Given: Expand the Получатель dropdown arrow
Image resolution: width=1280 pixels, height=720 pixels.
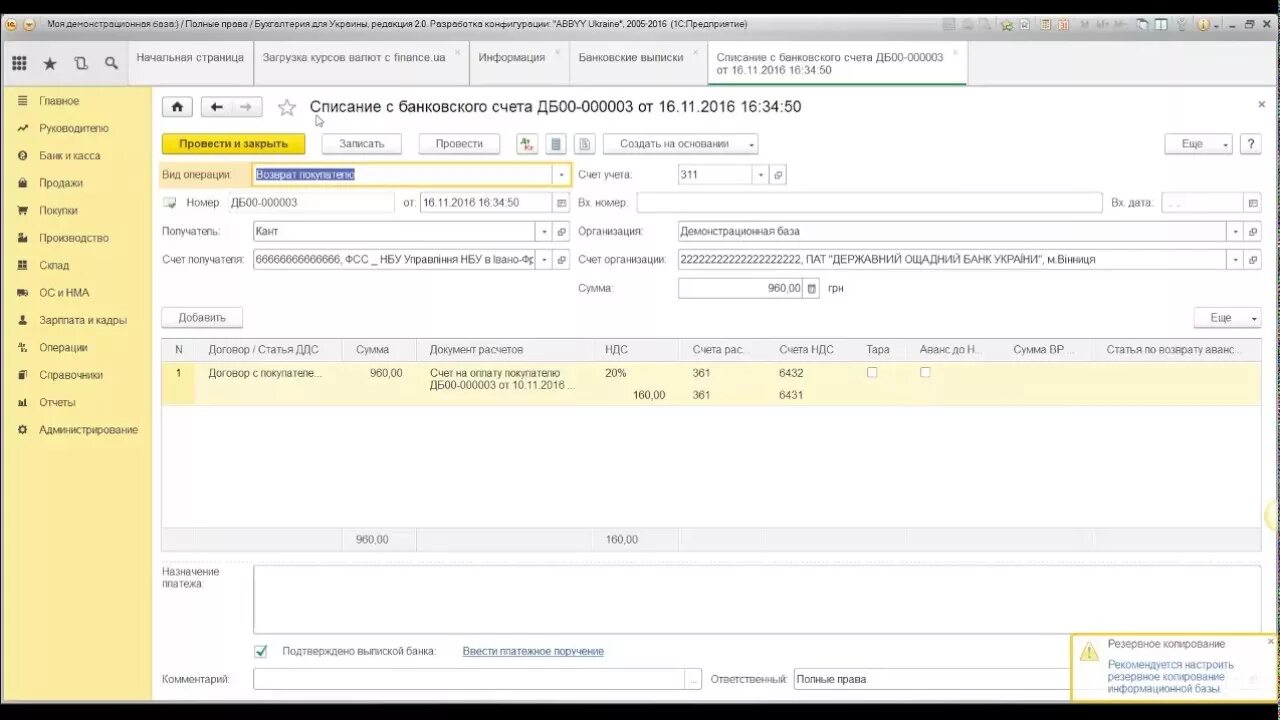Looking at the screenshot, I should (544, 231).
